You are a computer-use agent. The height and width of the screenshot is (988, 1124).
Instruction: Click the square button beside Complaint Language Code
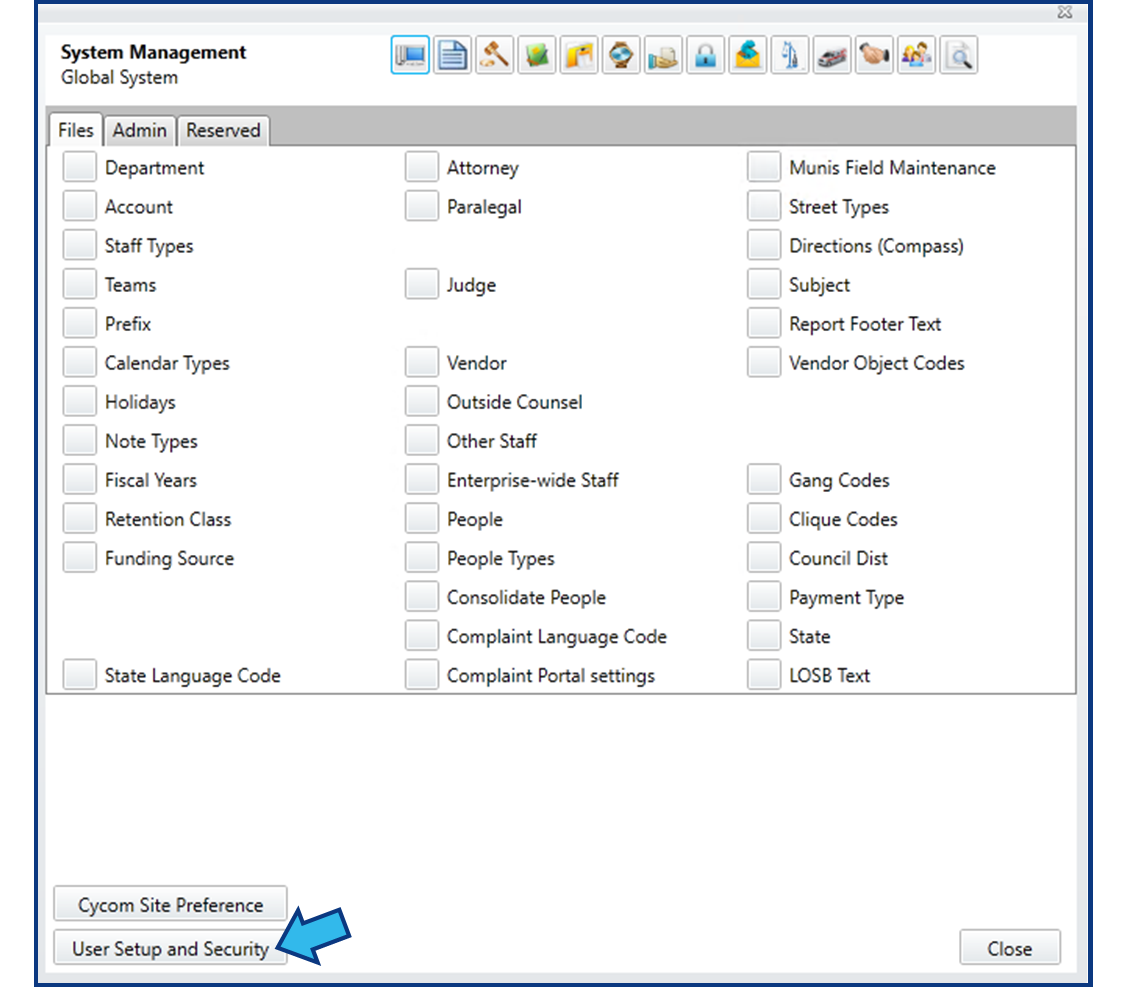[x=422, y=636]
